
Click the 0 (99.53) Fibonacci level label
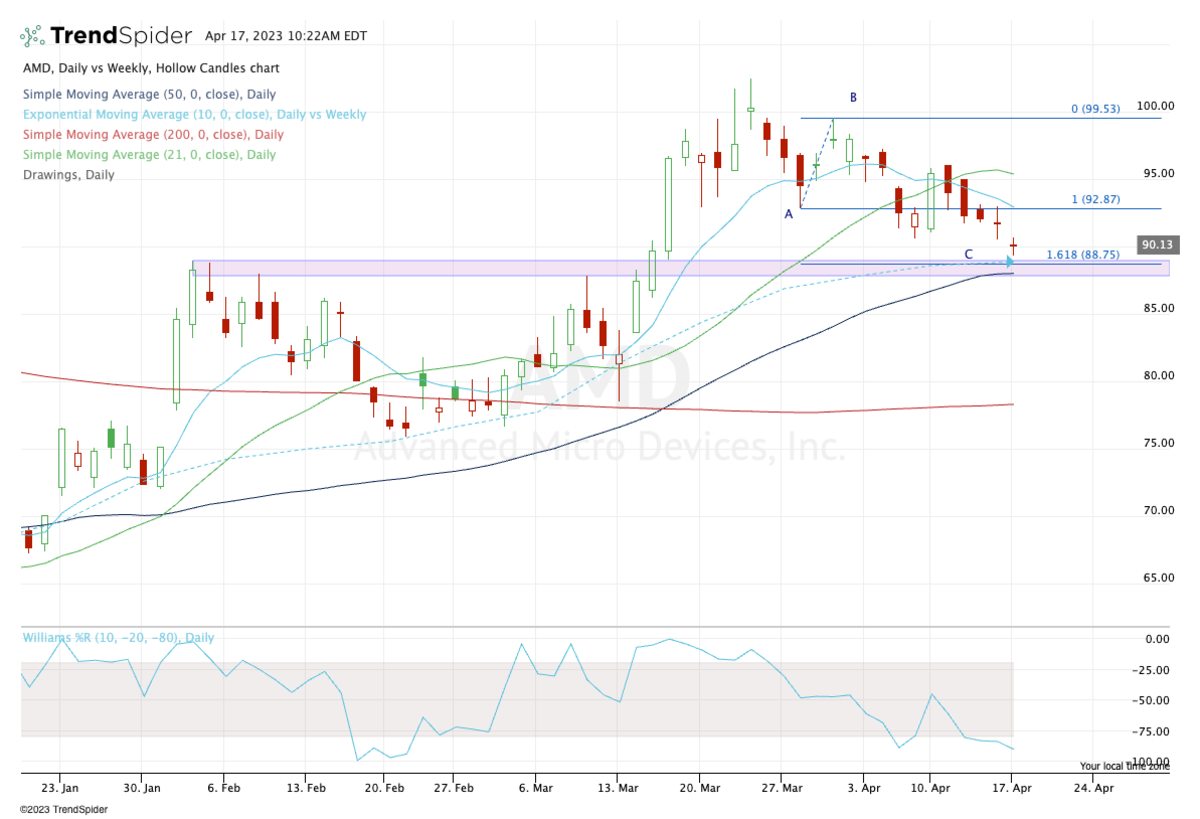[1103, 108]
